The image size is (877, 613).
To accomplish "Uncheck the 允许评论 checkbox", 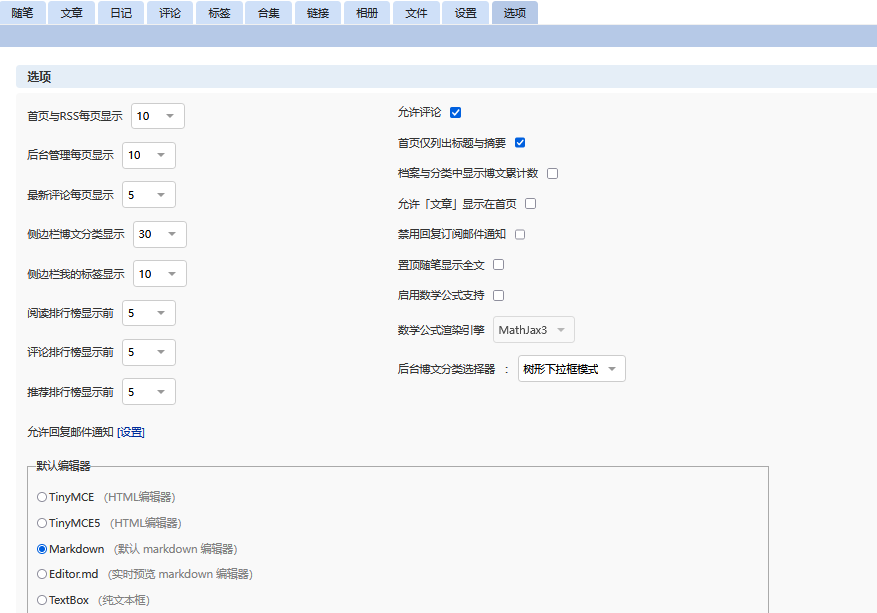I will pos(456,112).
